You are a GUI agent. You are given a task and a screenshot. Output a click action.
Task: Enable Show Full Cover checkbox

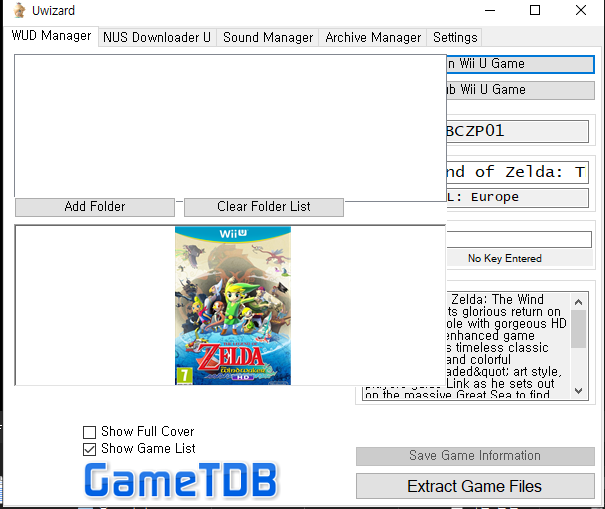(x=90, y=432)
